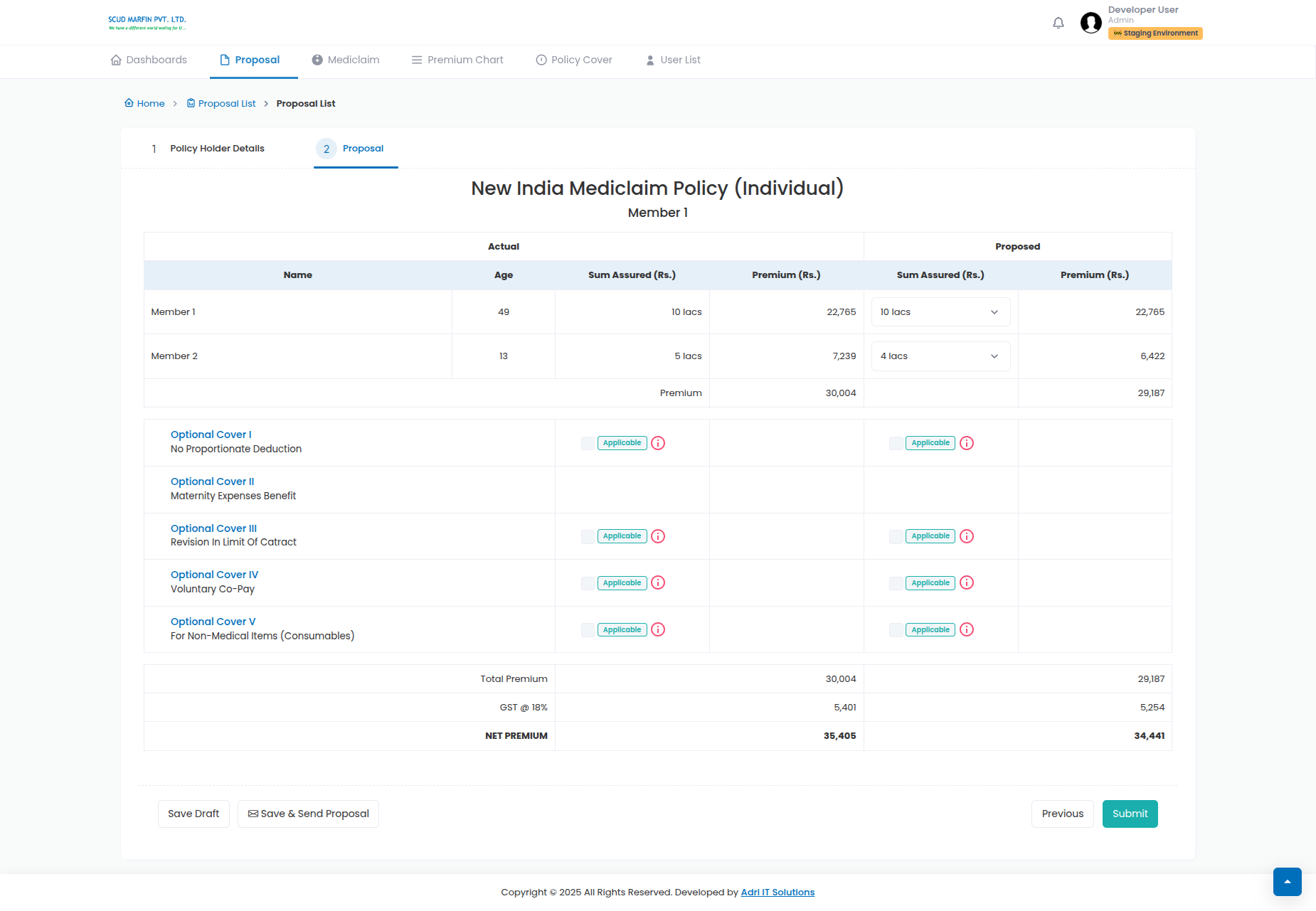Submit the proposal form
Viewport: 1316px width, 911px height.
coord(1130,814)
